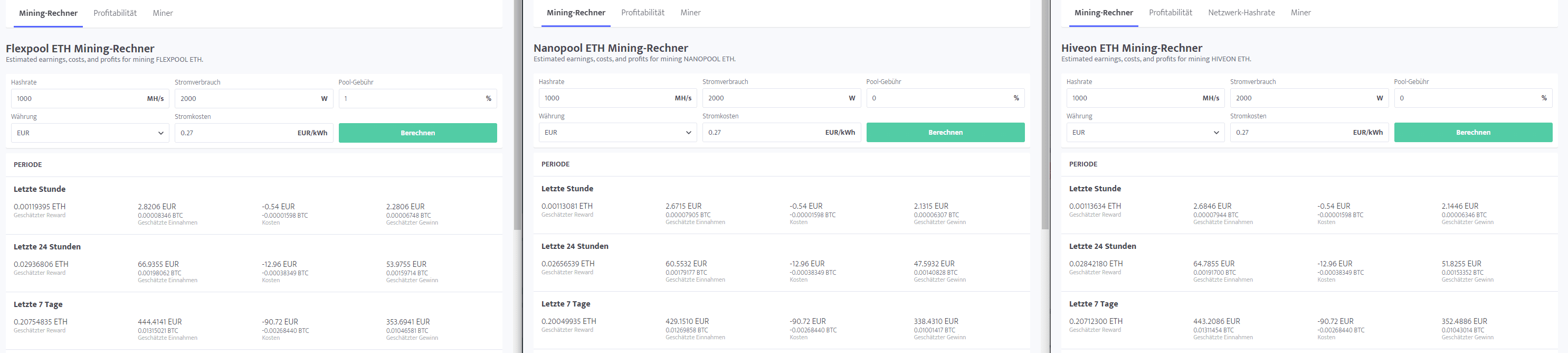This screenshot has height=353, width=1568.
Task: Focus Stromkosten field in Hiveon calculator
Action: (1309, 132)
